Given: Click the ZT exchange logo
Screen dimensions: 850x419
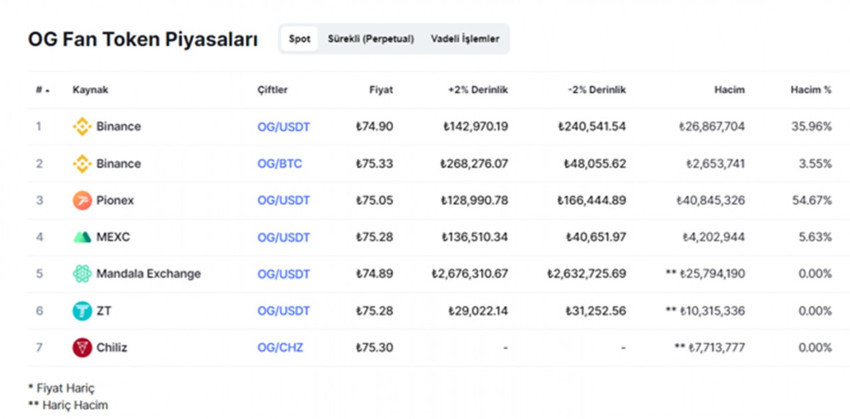Looking at the screenshot, I should 82,311.
